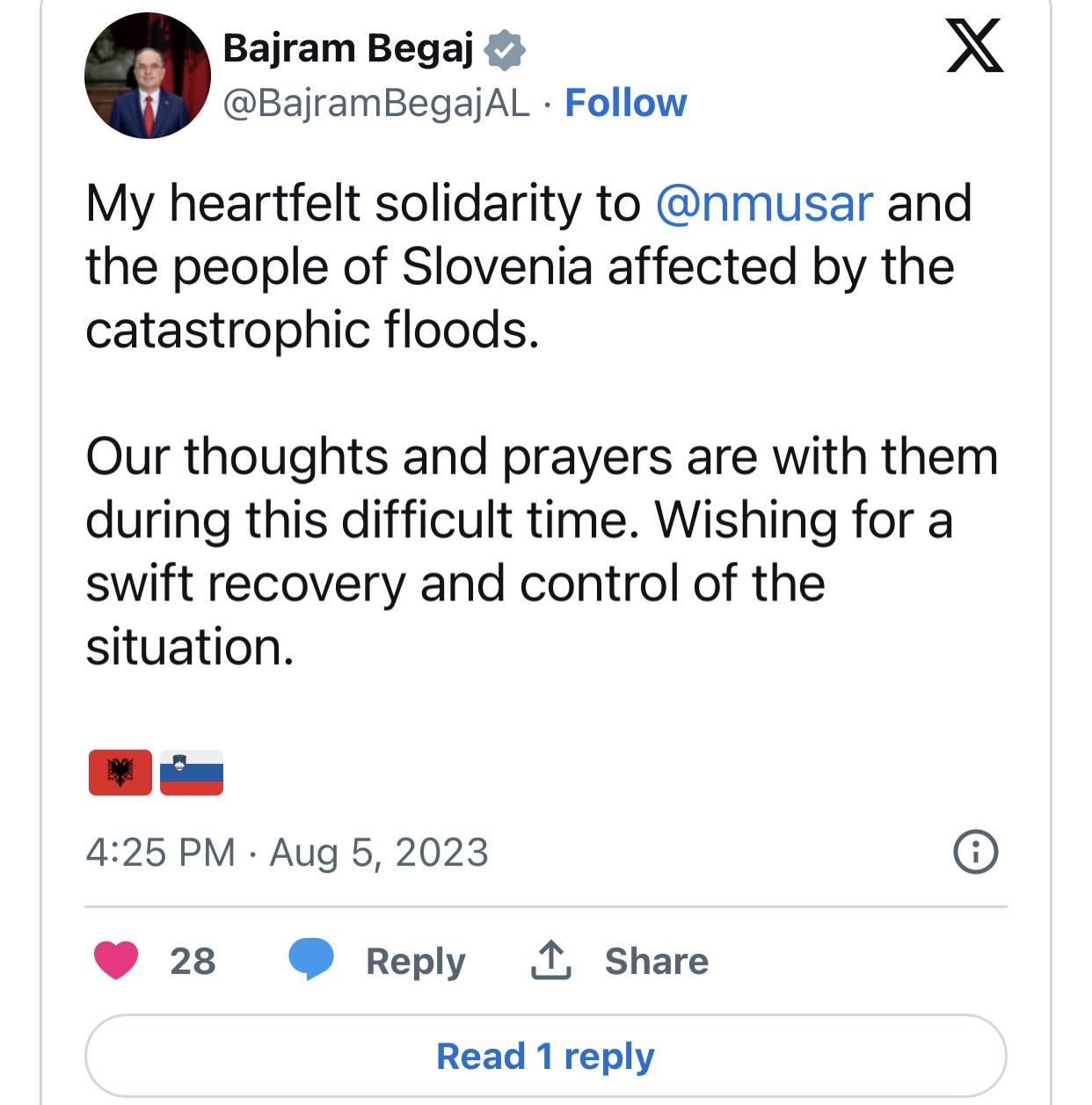Click the share upload arrow icon
The height and width of the screenshot is (1105, 1092).
pyautogui.click(x=551, y=960)
